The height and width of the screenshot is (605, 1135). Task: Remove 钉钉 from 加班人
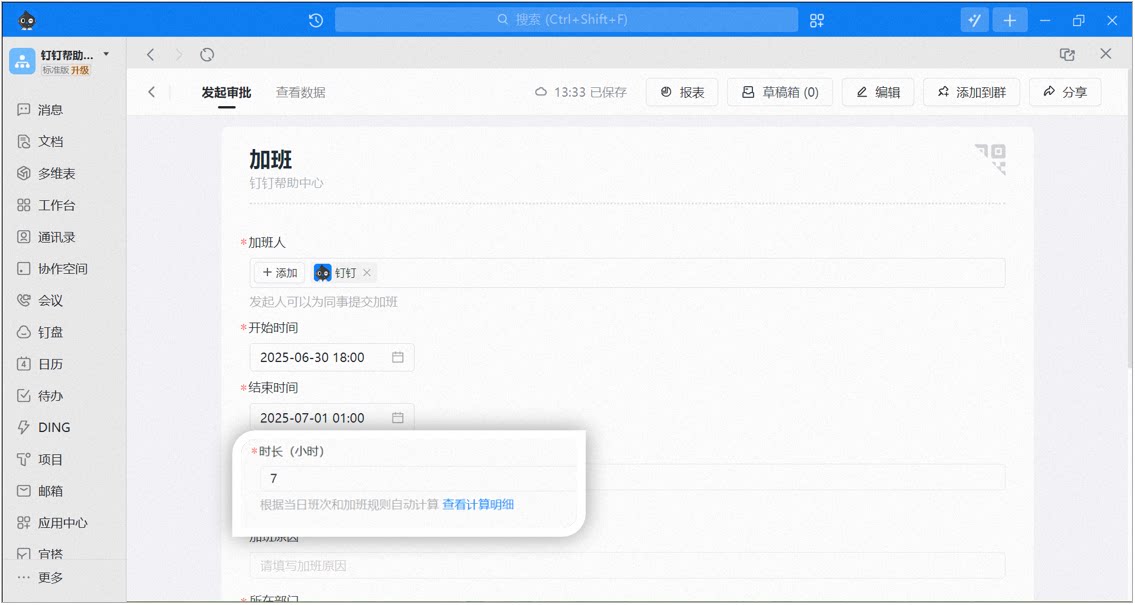tap(367, 273)
